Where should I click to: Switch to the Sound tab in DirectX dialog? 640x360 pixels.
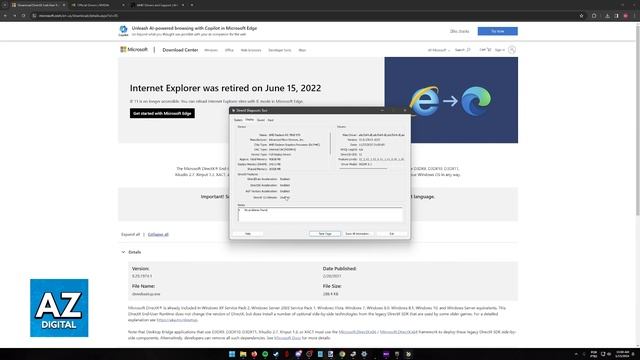(261, 120)
